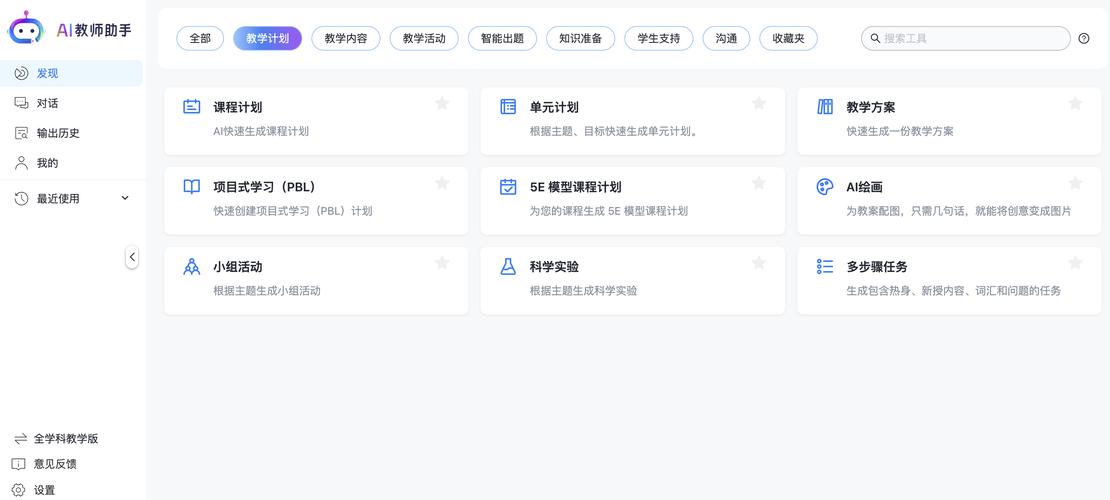Click the magnifier icon in search box
This screenshot has height=500, width=1110.
click(x=875, y=39)
